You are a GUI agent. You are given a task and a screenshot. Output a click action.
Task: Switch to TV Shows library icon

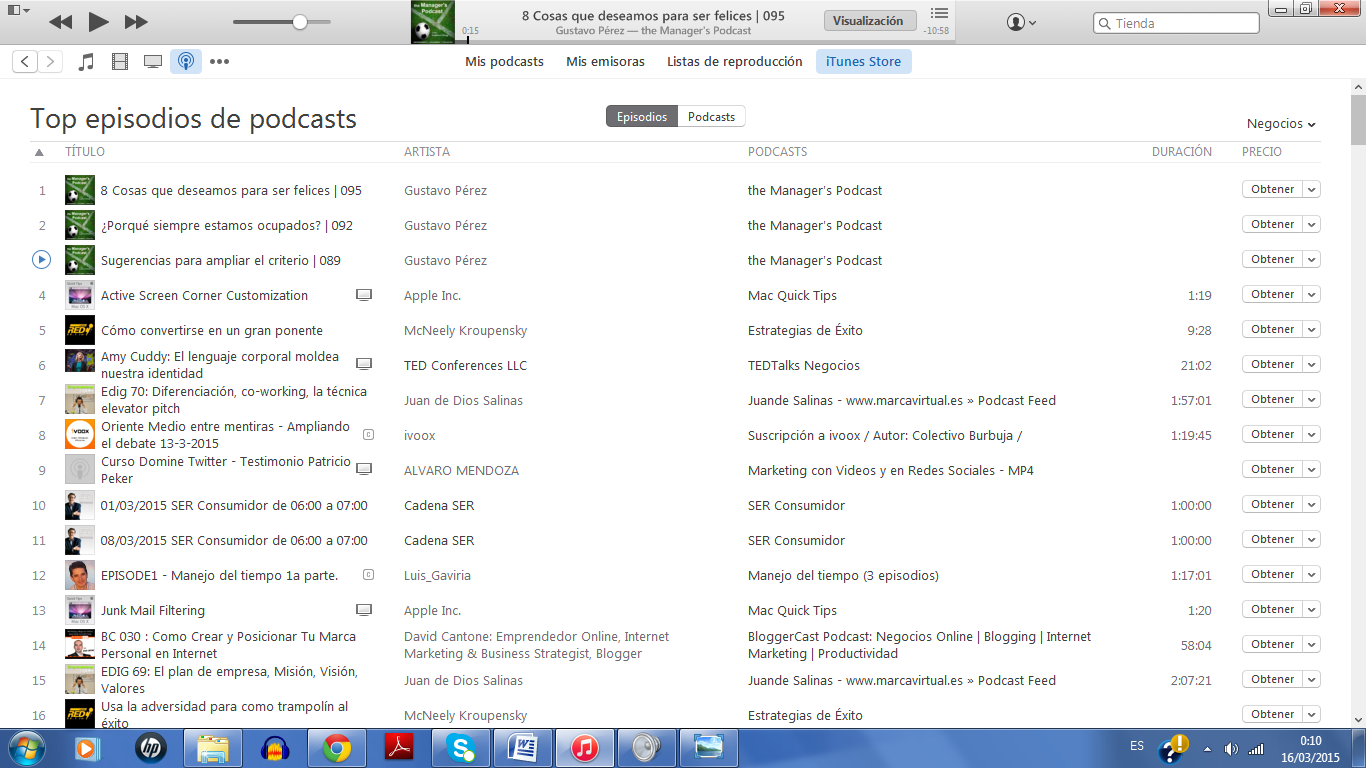click(153, 62)
